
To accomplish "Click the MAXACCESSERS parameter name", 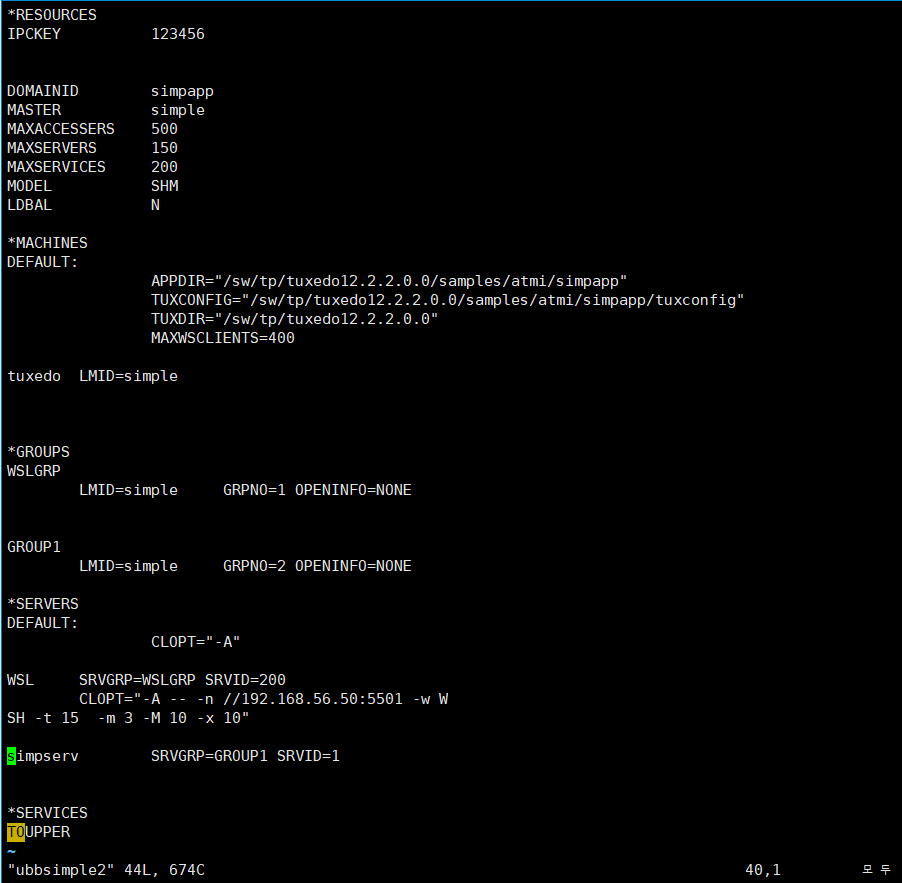I will coord(61,129).
